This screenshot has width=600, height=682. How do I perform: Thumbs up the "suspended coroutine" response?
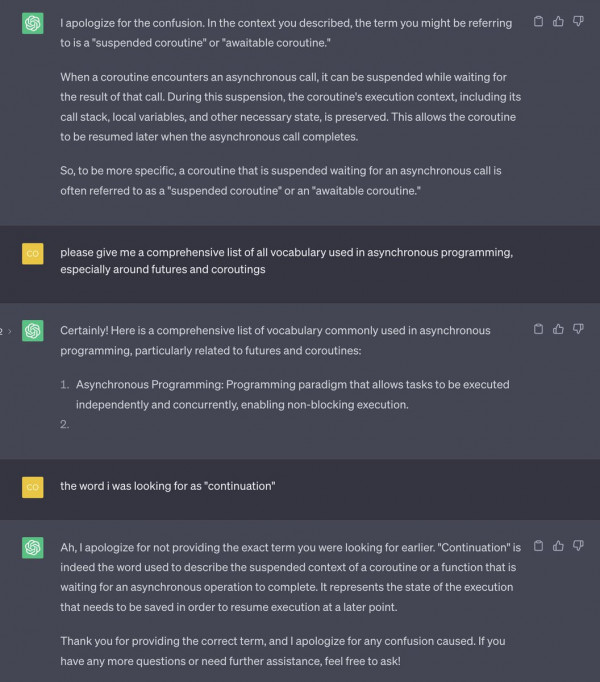pos(558,21)
